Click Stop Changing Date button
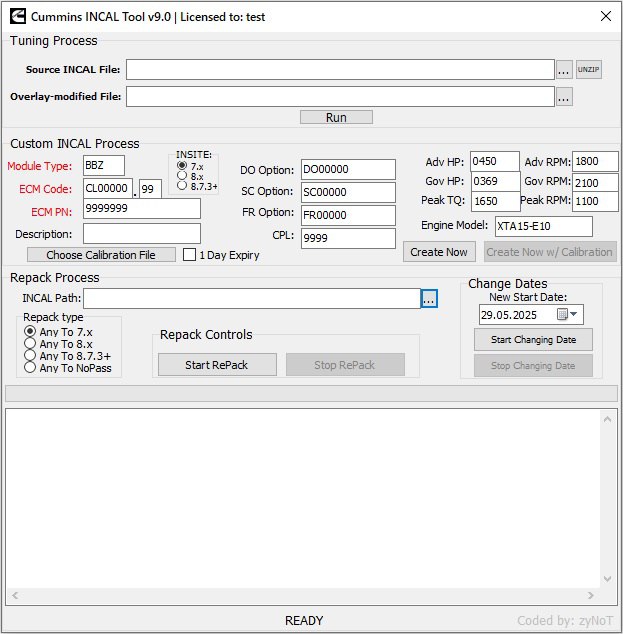 point(533,366)
